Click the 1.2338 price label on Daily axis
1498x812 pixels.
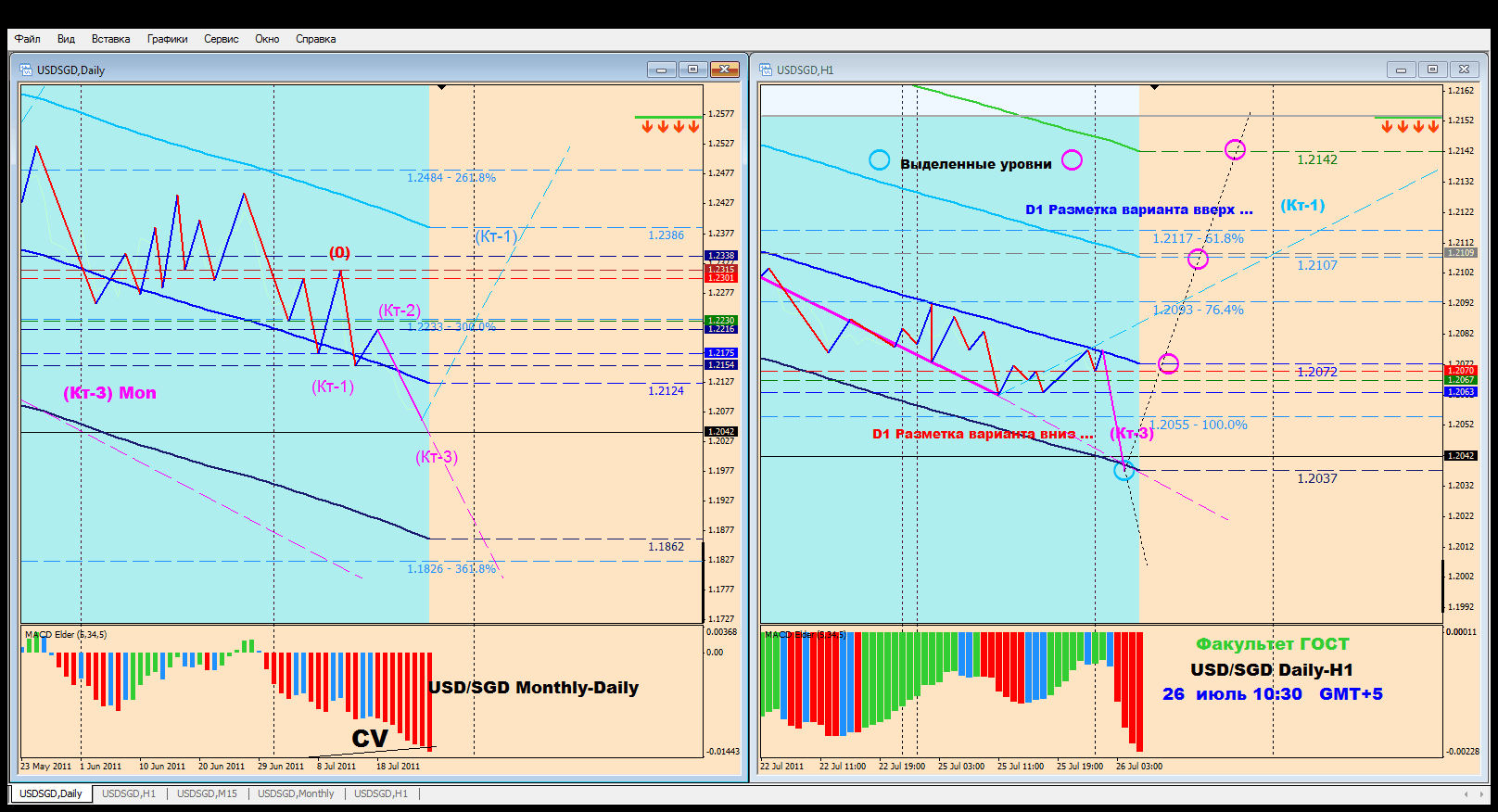tap(721, 256)
